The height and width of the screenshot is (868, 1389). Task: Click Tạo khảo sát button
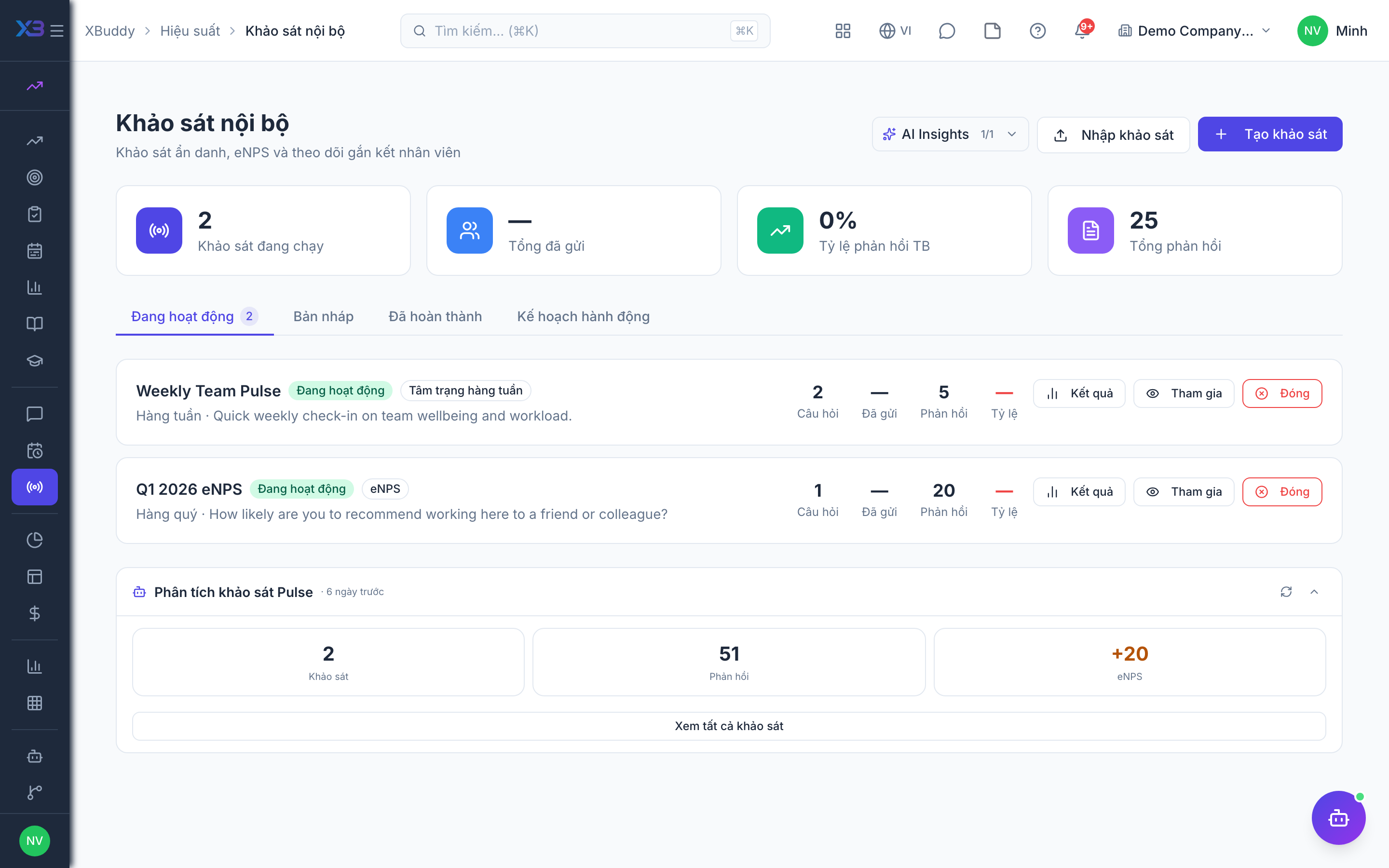[1269, 135]
